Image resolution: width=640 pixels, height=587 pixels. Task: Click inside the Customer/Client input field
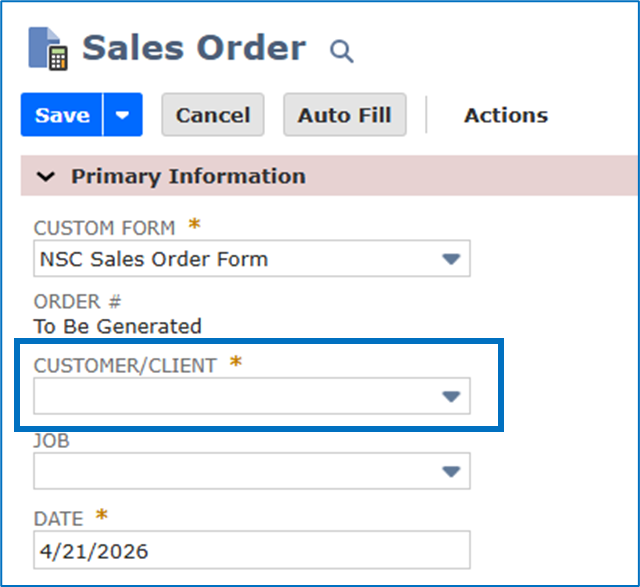point(230,396)
